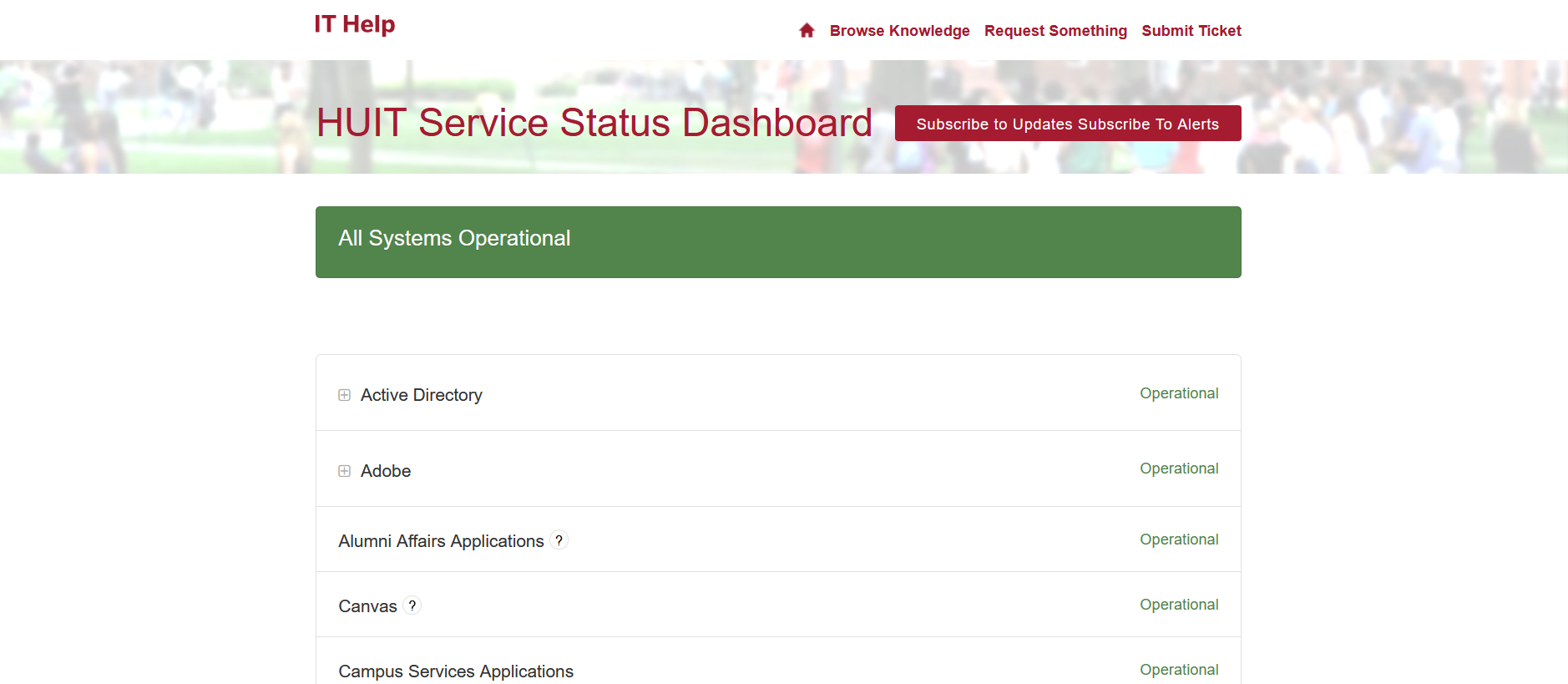
Task: Expand the Active Directory group
Action: [x=344, y=395]
